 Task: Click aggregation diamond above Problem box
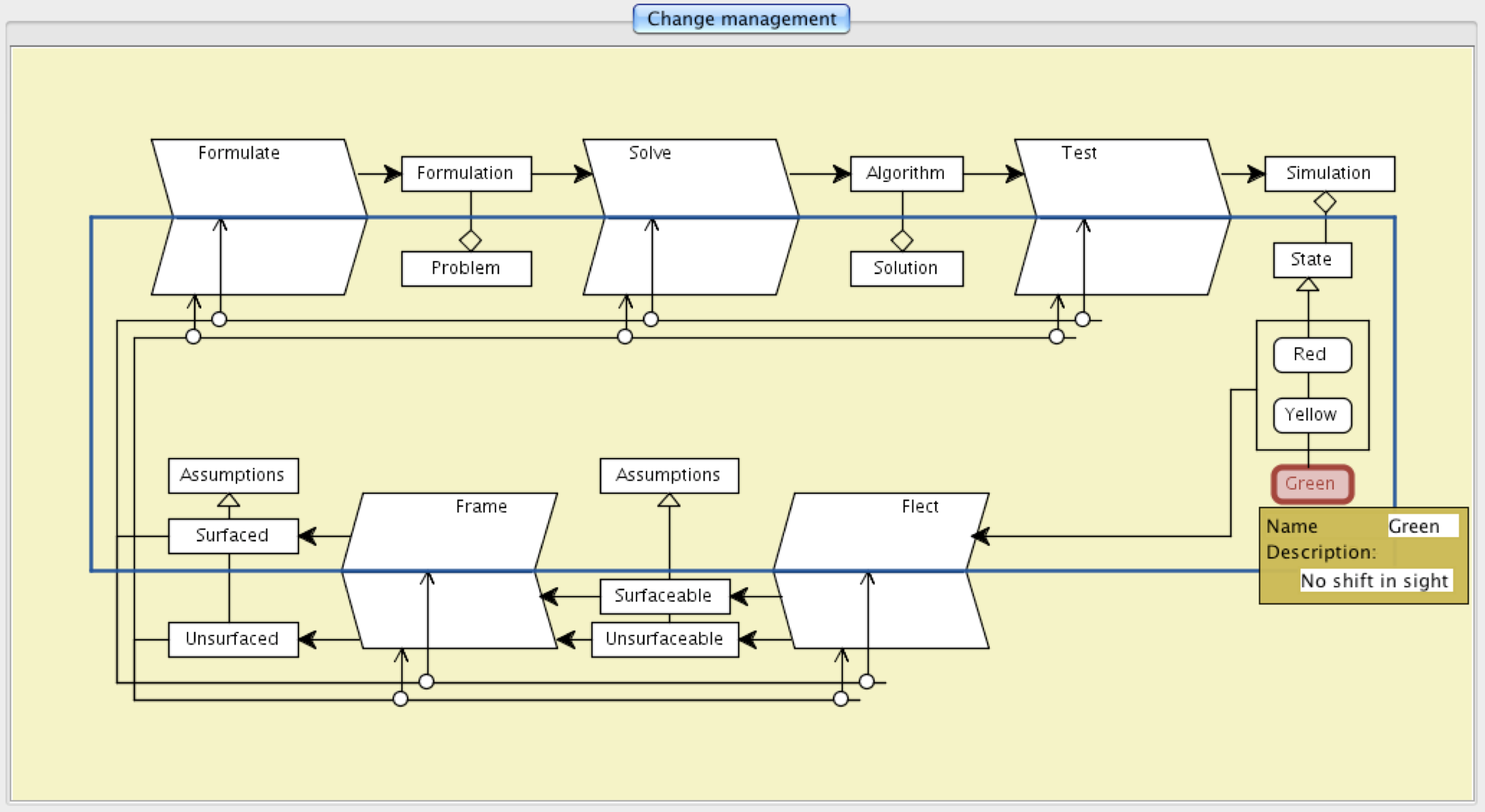coord(471,240)
